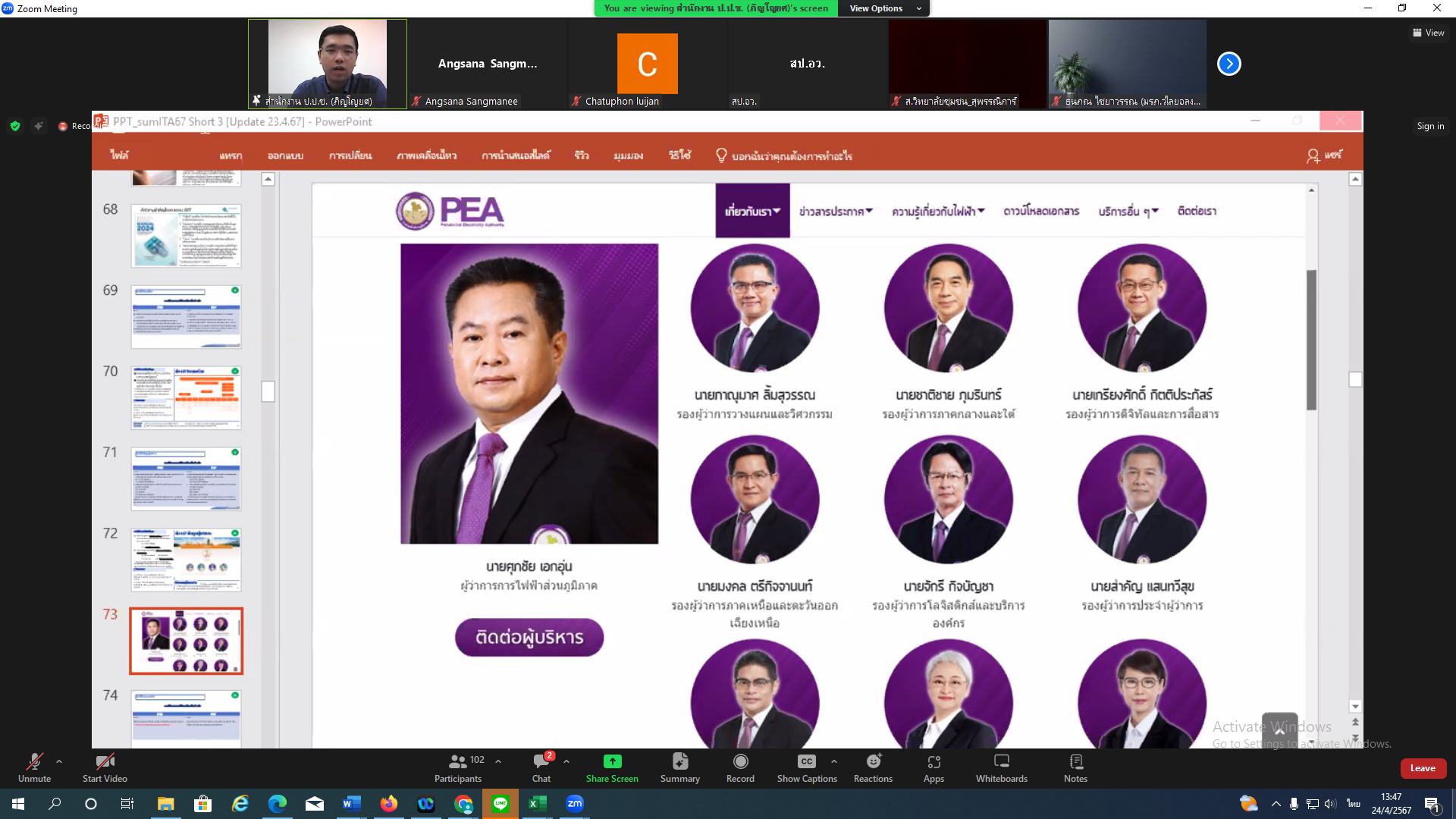This screenshot has width=1456, height=819.
Task: Show next participants with the arrow button
Action: pyautogui.click(x=1229, y=64)
